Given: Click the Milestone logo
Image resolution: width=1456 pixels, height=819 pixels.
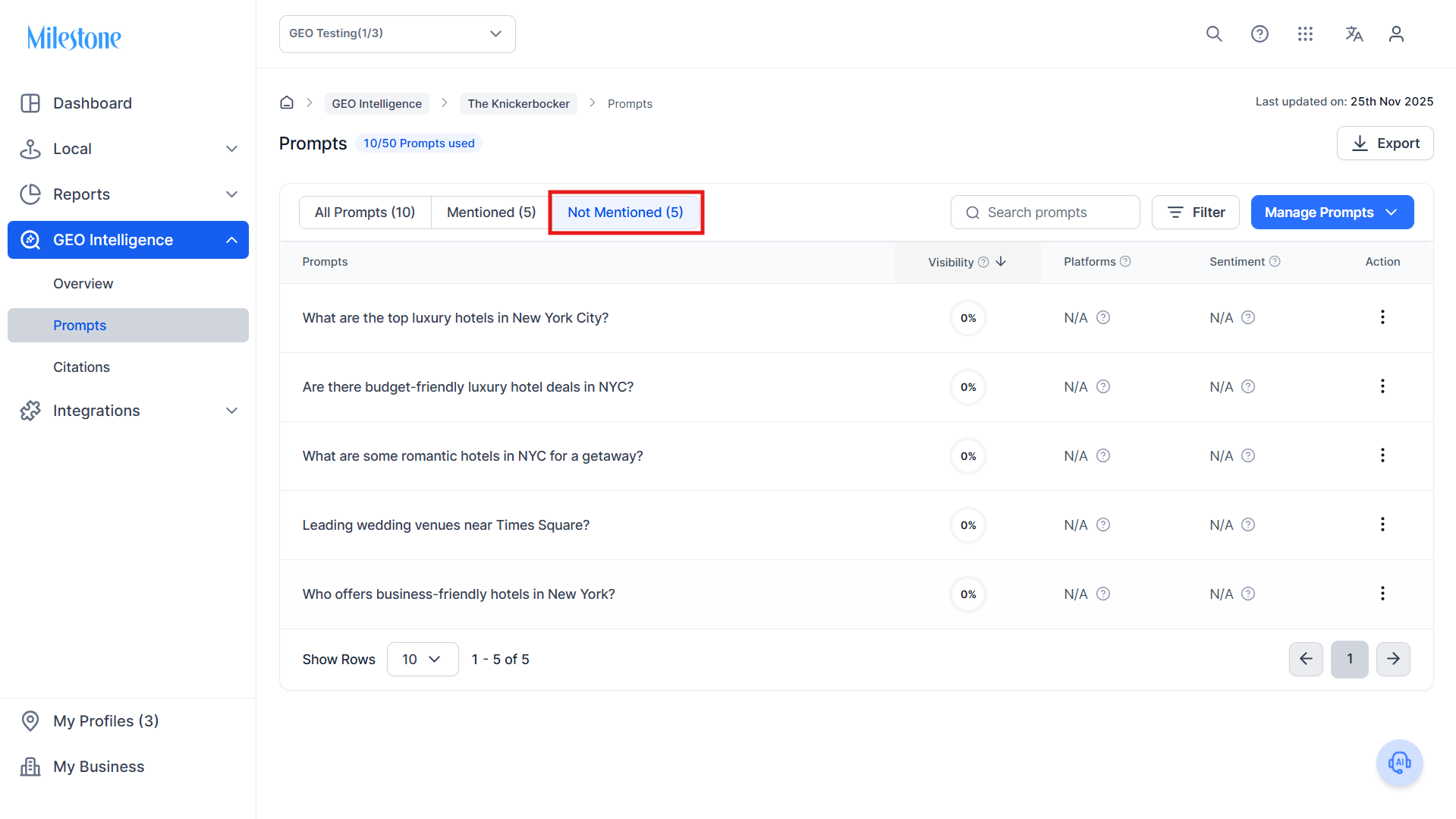Looking at the screenshot, I should click(74, 37).
